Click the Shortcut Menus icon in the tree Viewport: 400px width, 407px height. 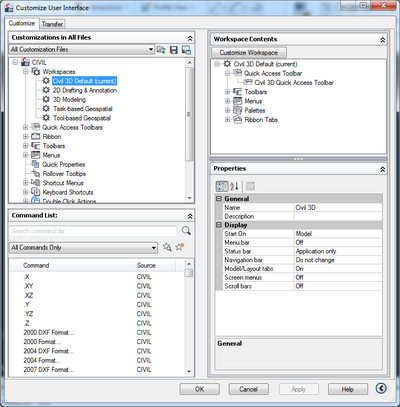pyautogui.click(x=35, y=183)
